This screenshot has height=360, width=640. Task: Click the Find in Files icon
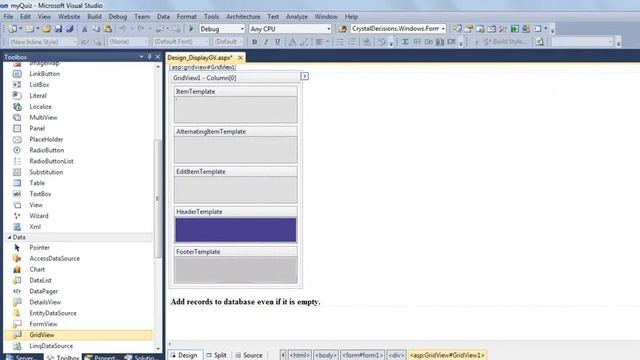coord(342,29)
